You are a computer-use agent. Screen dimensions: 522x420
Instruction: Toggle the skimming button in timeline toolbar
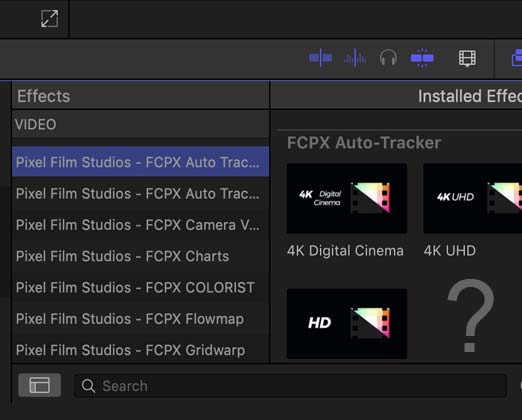(x=321, y=58)
